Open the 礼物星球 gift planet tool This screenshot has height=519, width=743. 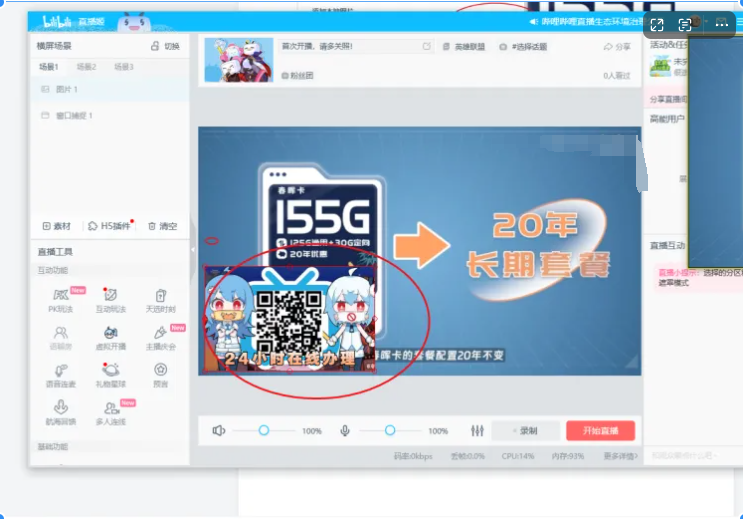[x=110, y=375]
